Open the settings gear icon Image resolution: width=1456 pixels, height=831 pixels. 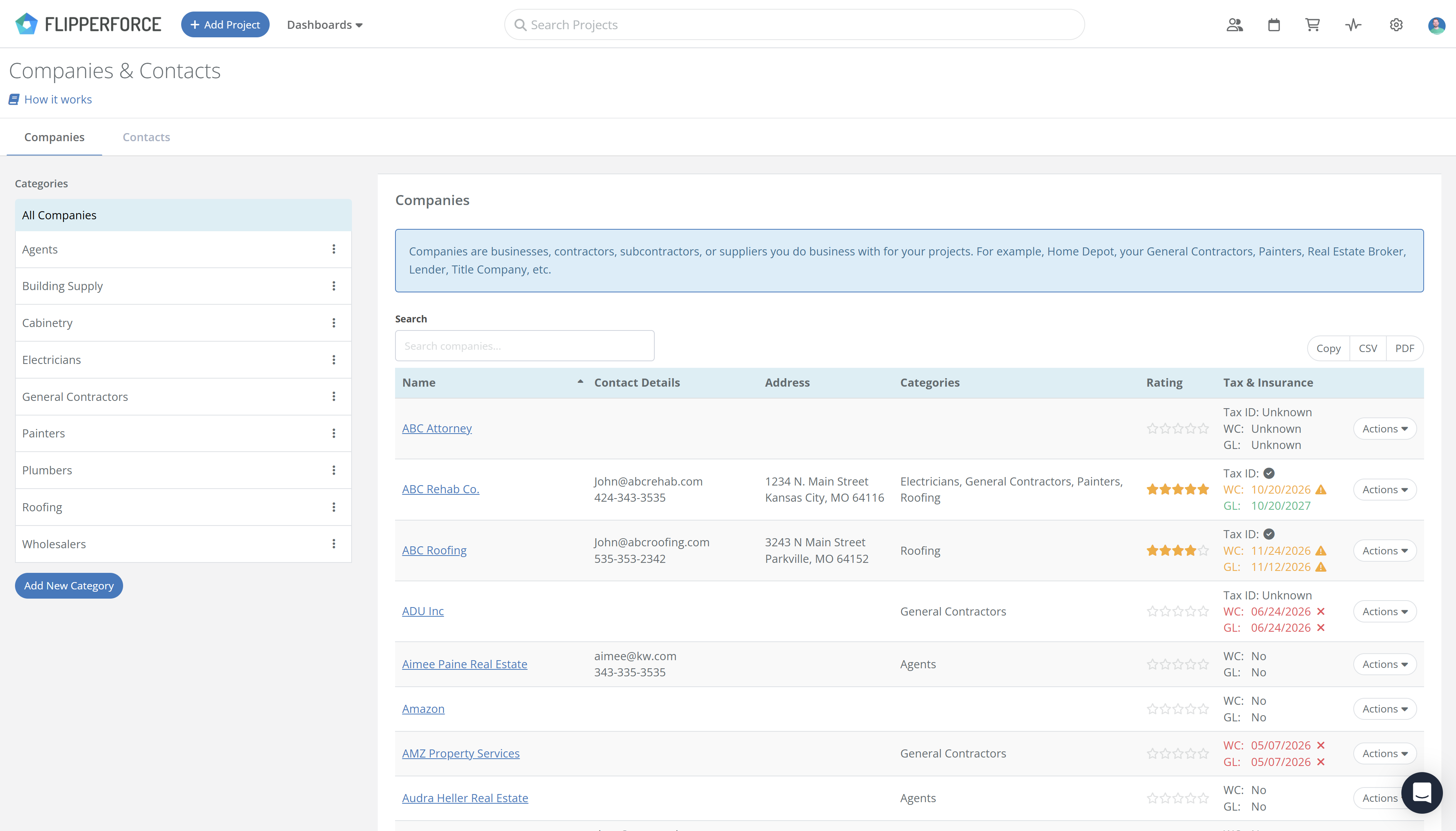(1396, 25)
